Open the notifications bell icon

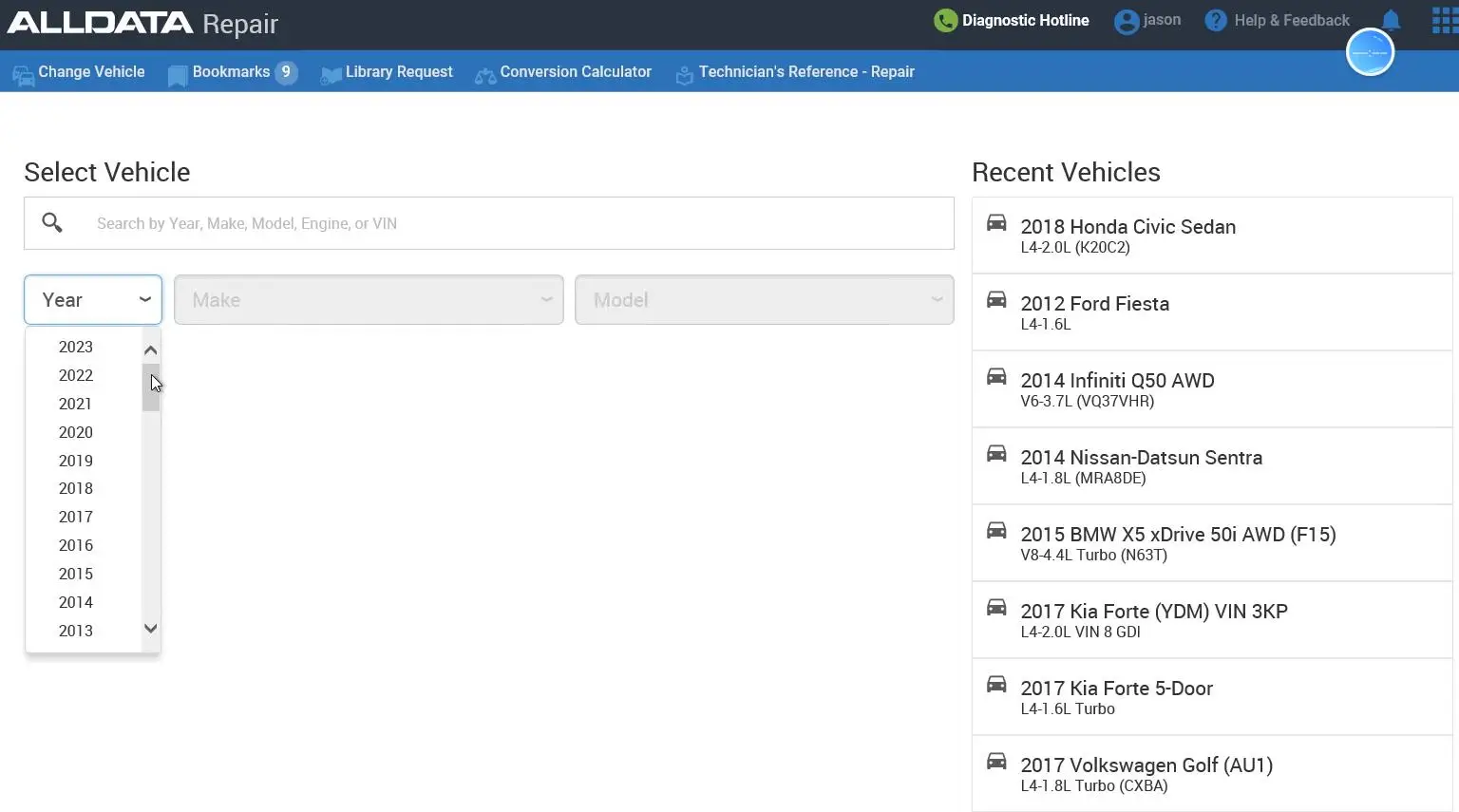[1392, 20]
